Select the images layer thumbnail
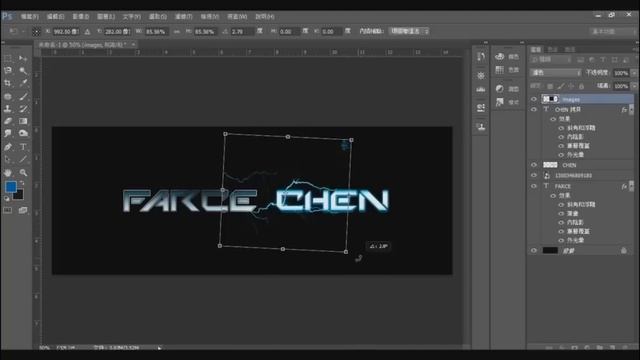This screenshot has width=640, height=360. point(550,99)
